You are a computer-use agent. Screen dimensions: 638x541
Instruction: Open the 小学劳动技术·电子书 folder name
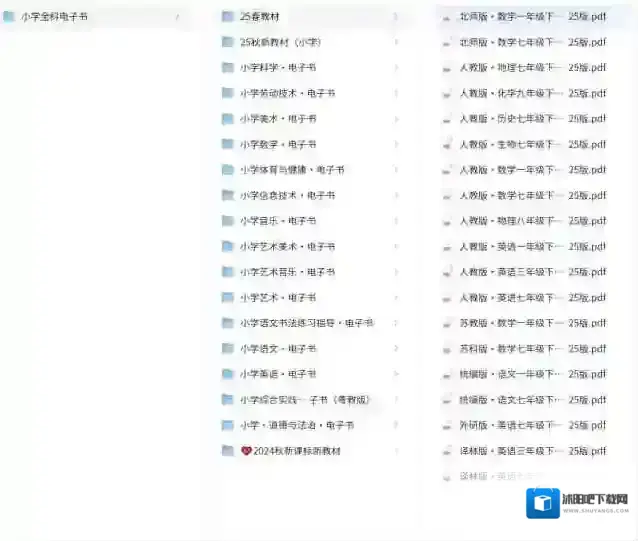tap(287, 93)
